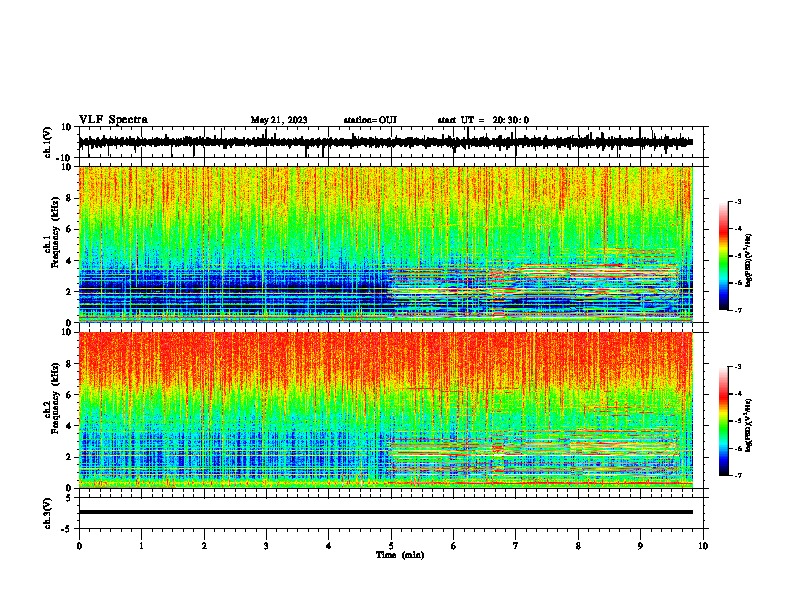Select the 'May 21, 2023' date label

(x=279, y=120)
